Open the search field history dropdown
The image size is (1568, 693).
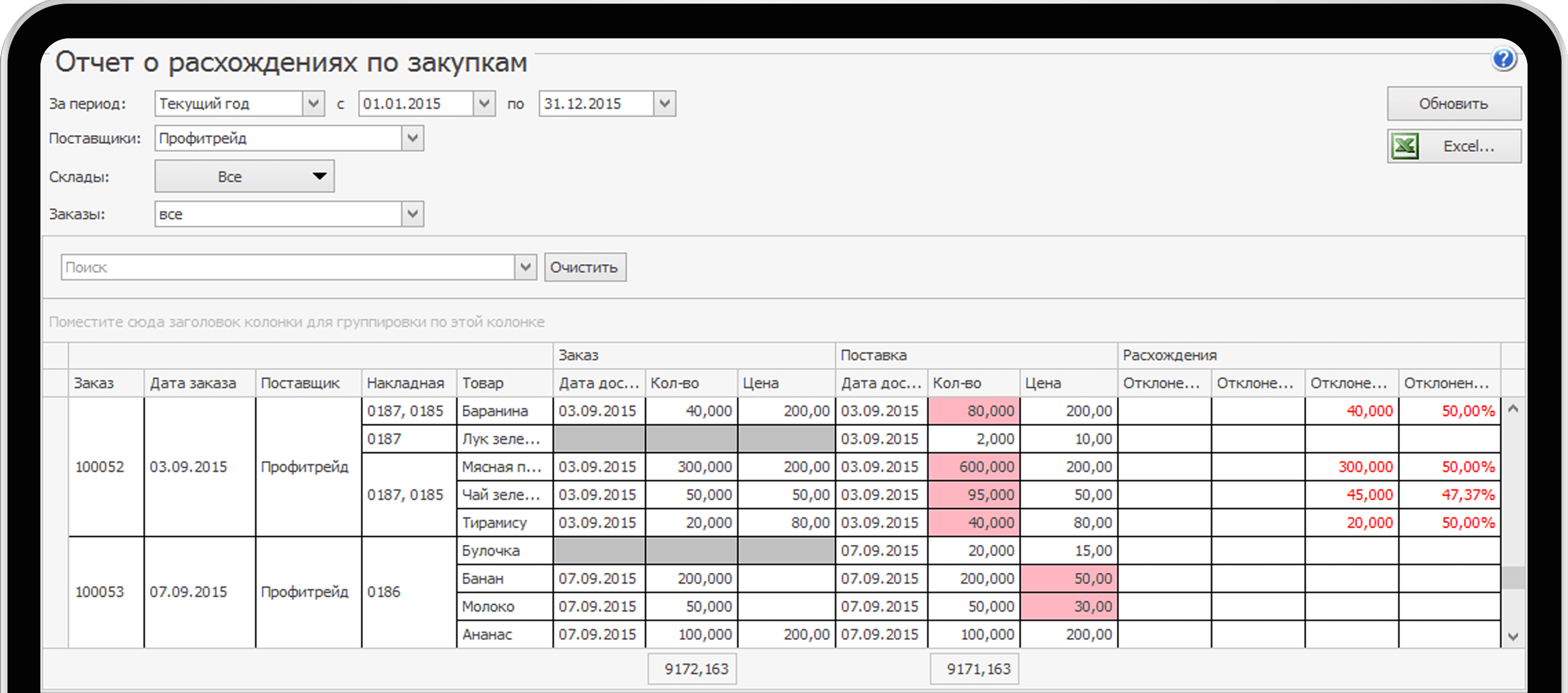pyautogui.click(x=525, y=267)
